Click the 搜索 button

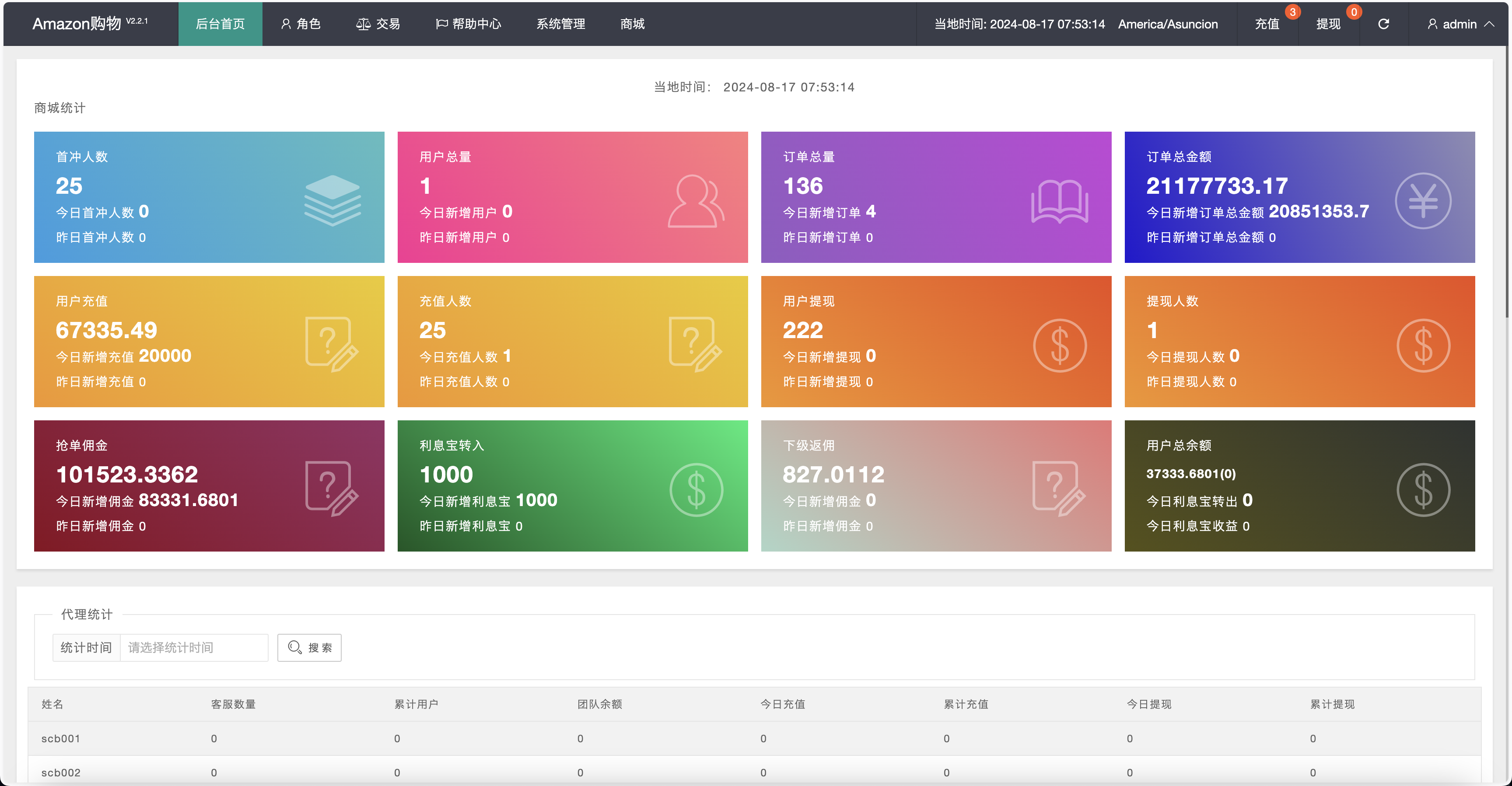click(309, 647)
